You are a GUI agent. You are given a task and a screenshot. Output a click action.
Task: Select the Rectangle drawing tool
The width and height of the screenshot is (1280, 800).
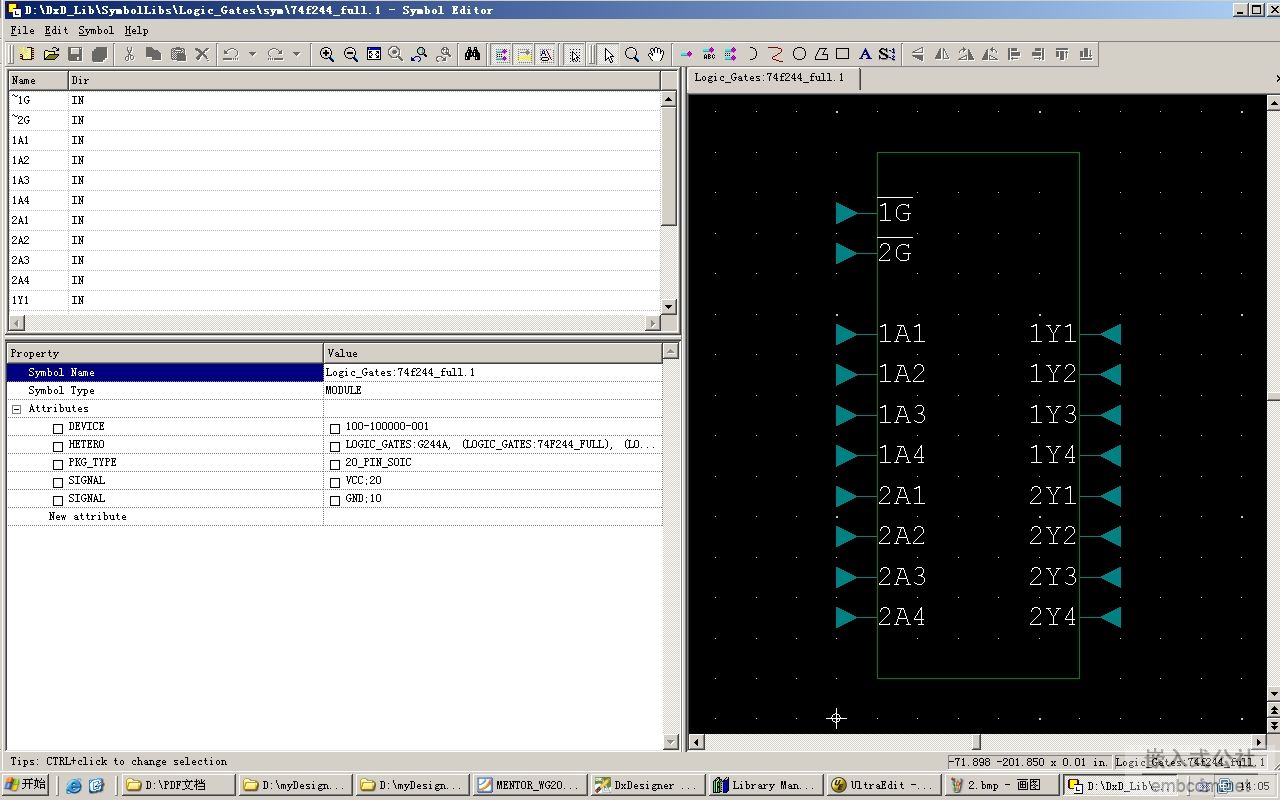click(843, 54)
